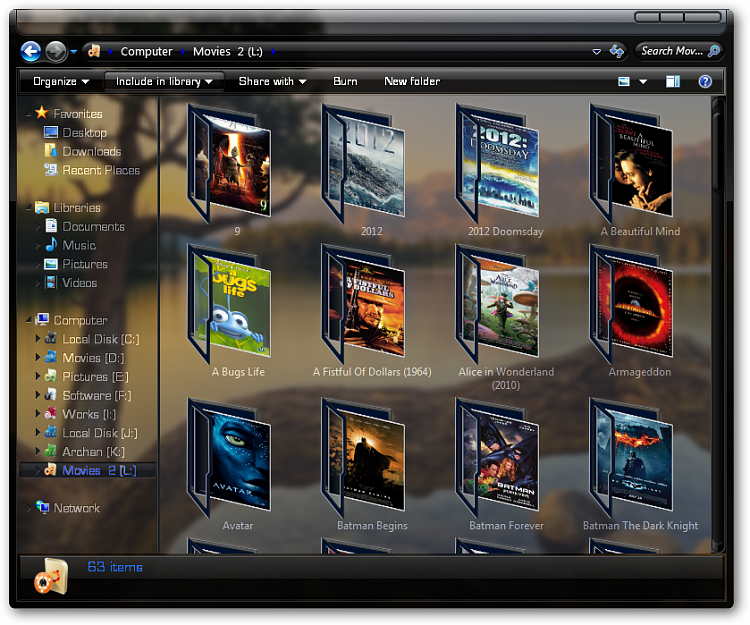Select Computer in the address breadcrumb

click(146, 51)
